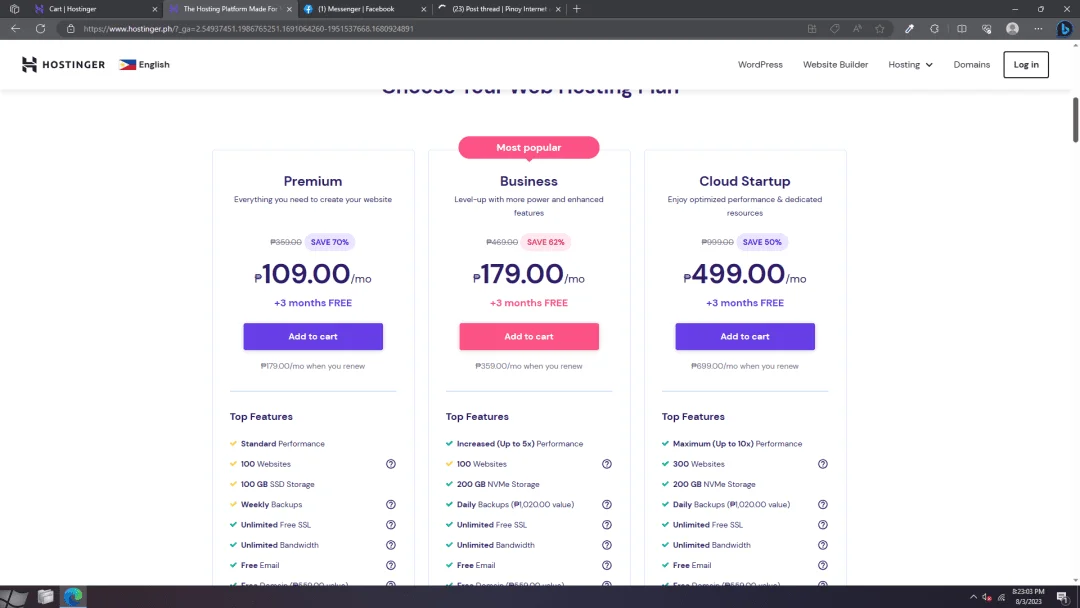
Task: Add Cloud Startup plan to cart
Action: (745, 337)
